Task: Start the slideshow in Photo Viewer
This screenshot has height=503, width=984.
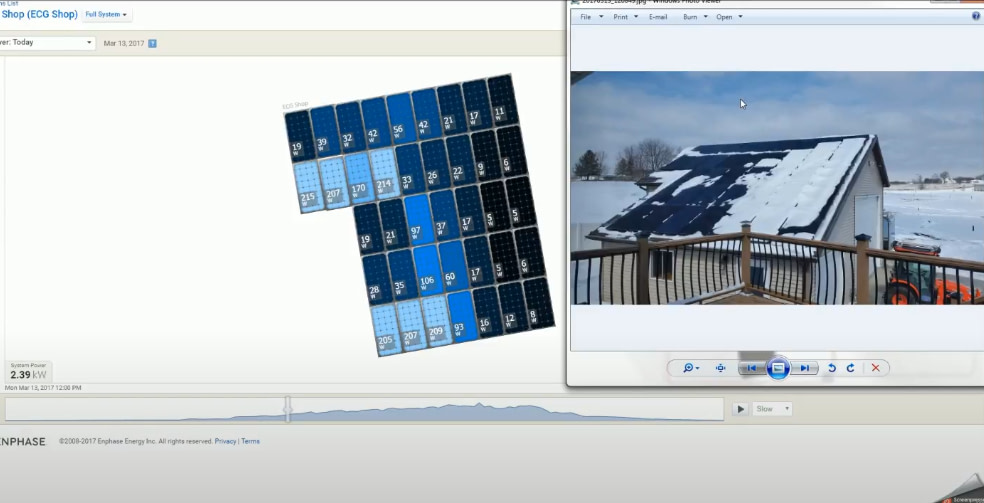Action: (778, 368)
